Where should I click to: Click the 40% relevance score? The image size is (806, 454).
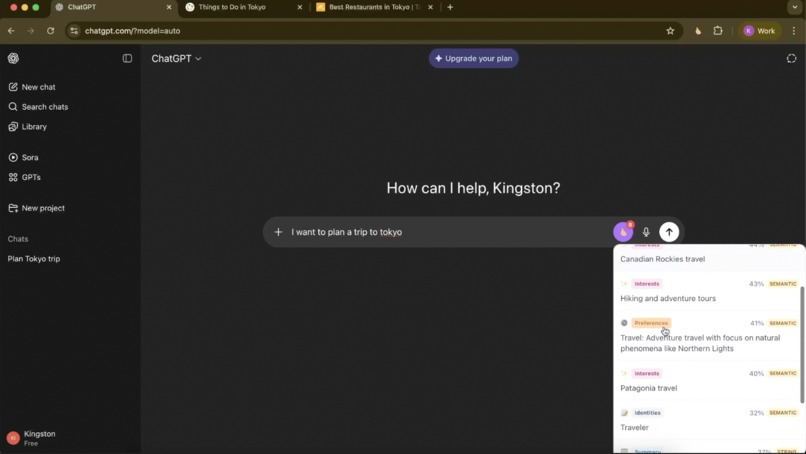tap(756, 373)
